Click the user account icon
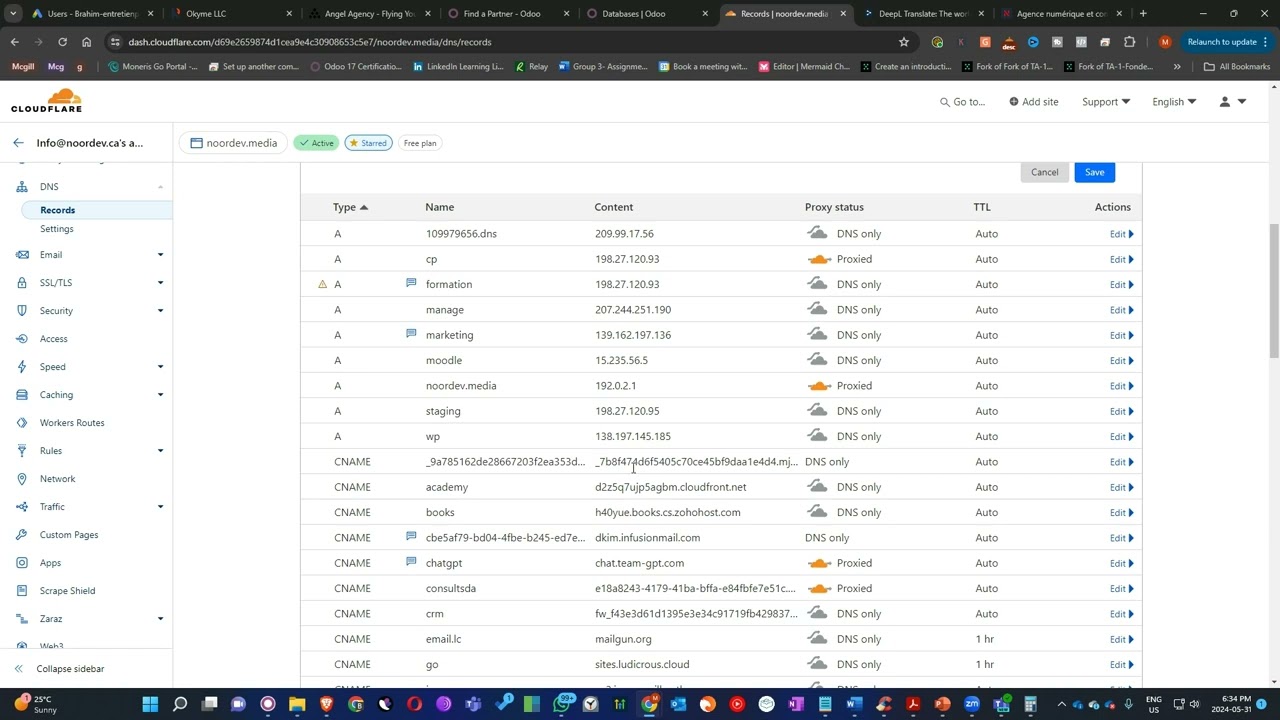Viewport: 1280px width, 720px height. click(1224, 102)
